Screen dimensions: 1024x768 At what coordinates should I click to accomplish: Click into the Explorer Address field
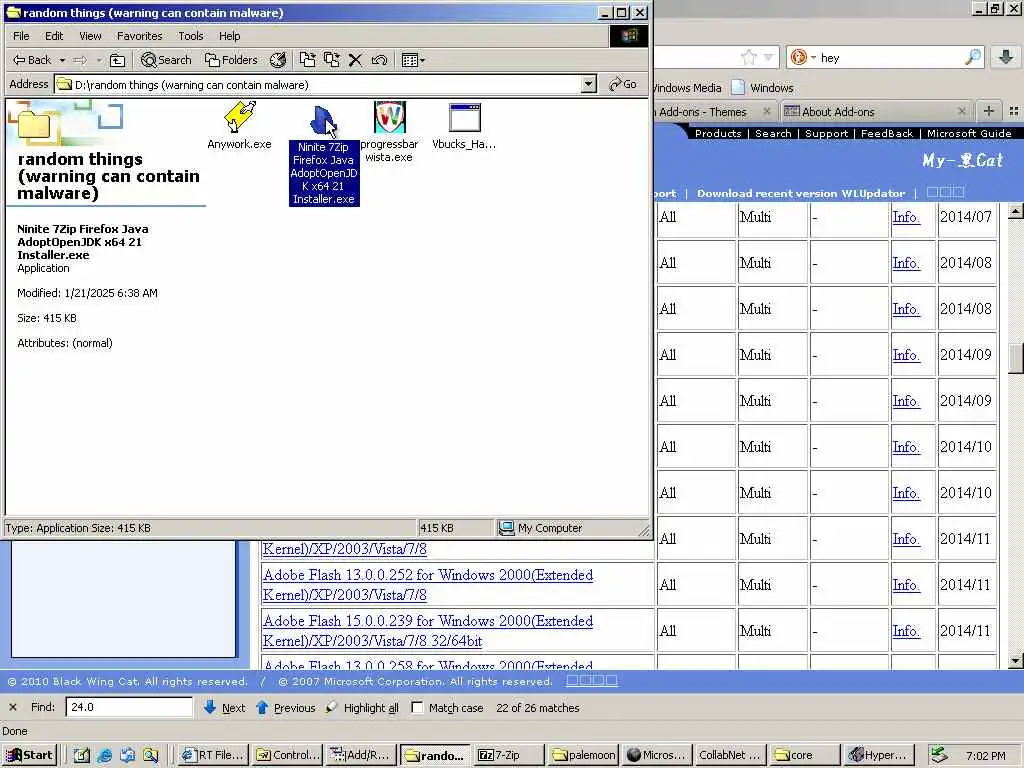[318, 84]
